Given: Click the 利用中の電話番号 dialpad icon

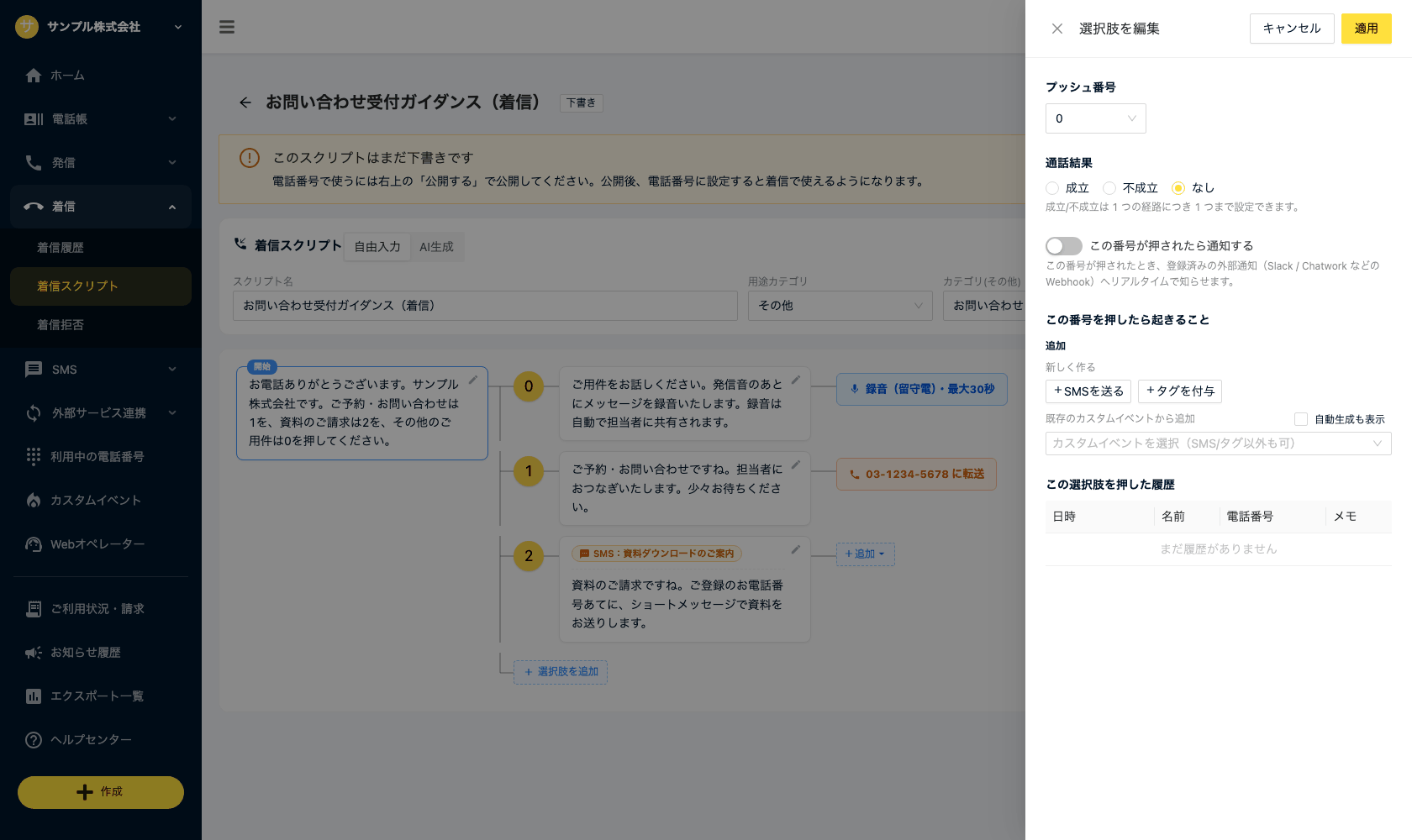Looking at the screenshot, I should tap(34, 456).
